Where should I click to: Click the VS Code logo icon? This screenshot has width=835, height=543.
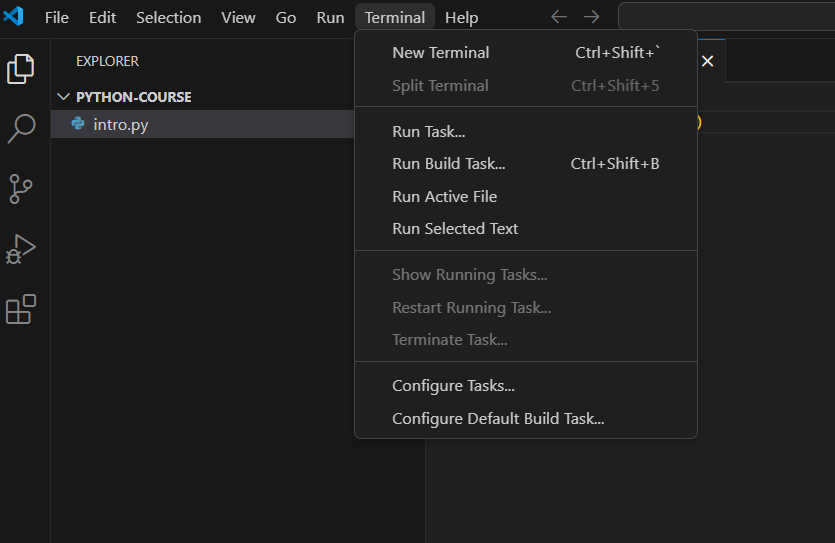[14, 17]
